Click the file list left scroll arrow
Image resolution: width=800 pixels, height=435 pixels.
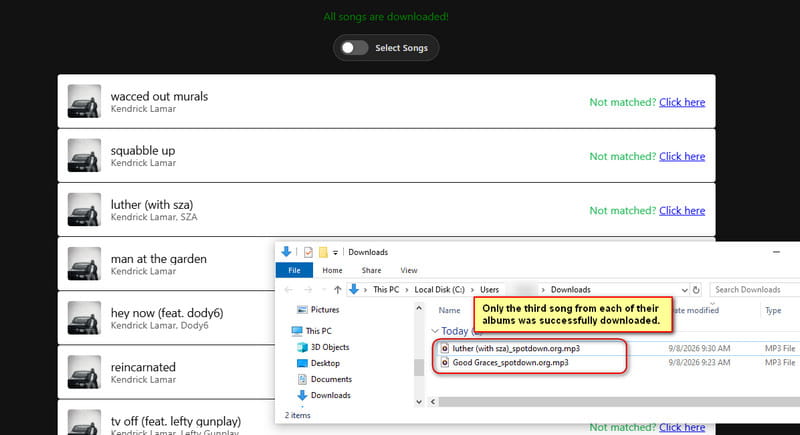tap(433, 402)
